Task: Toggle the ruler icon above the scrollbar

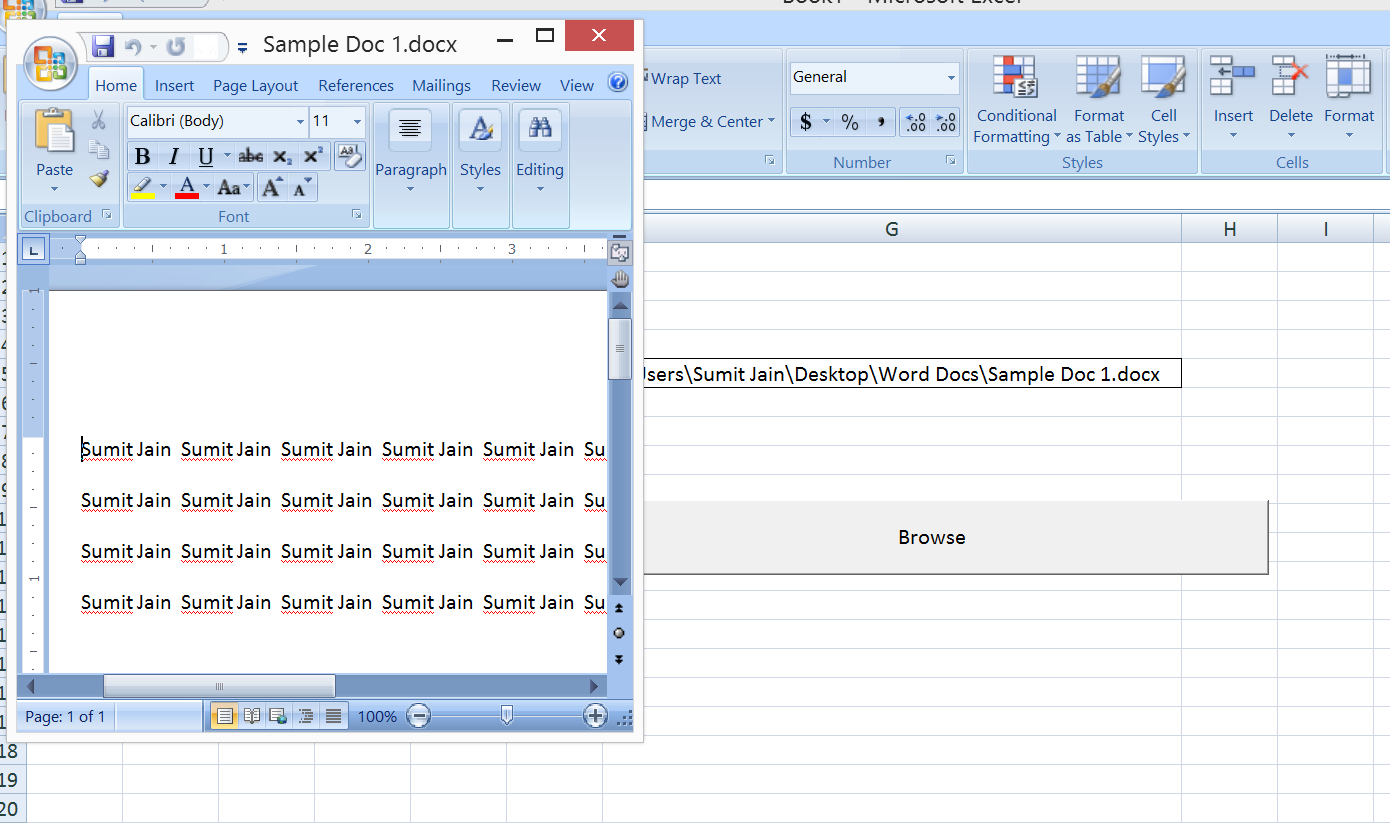Action: point(619,252)
